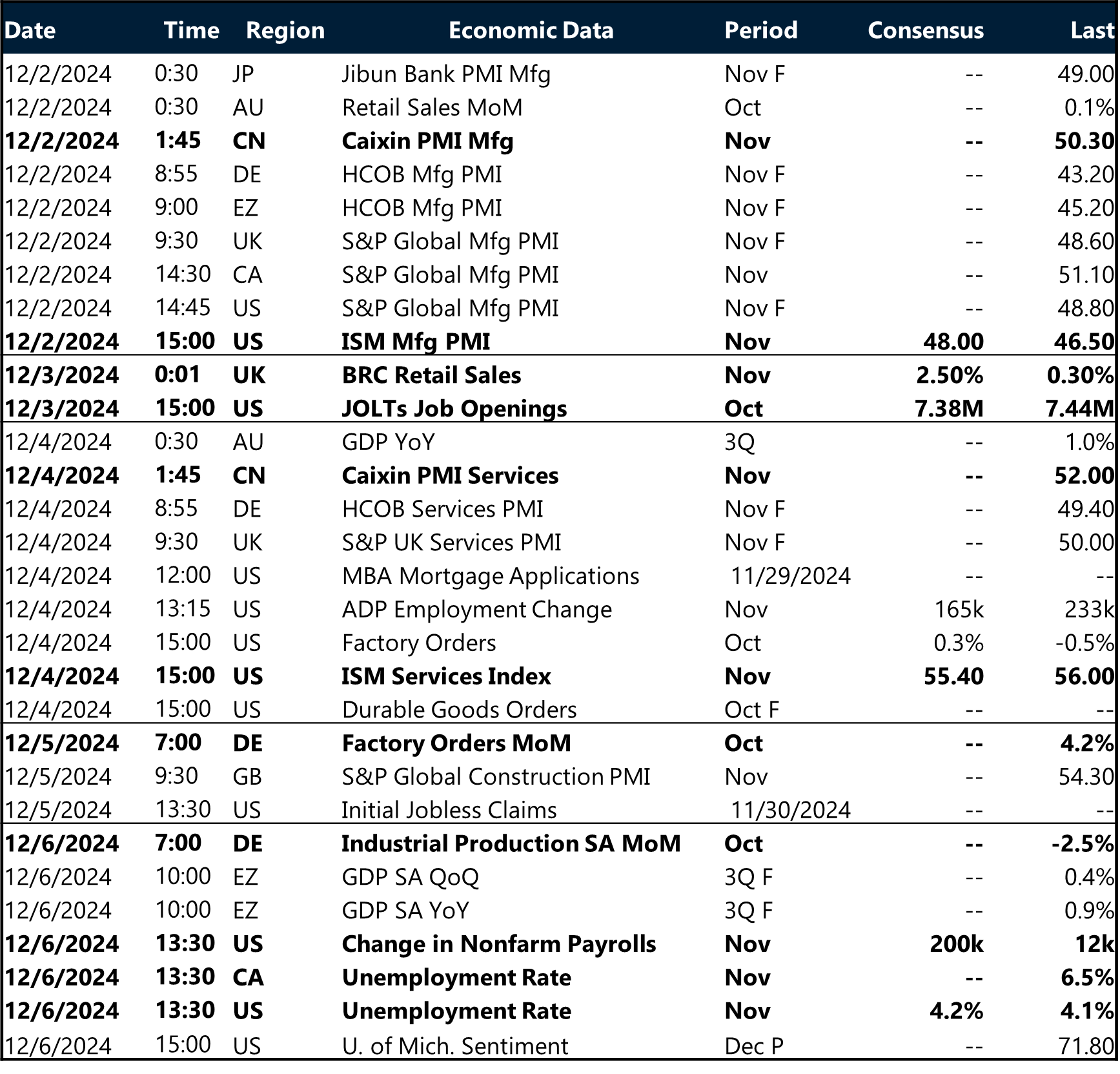This screenshot has height=1074, width=1120.
Task: Click the Period column header
Action: [760, 30]
